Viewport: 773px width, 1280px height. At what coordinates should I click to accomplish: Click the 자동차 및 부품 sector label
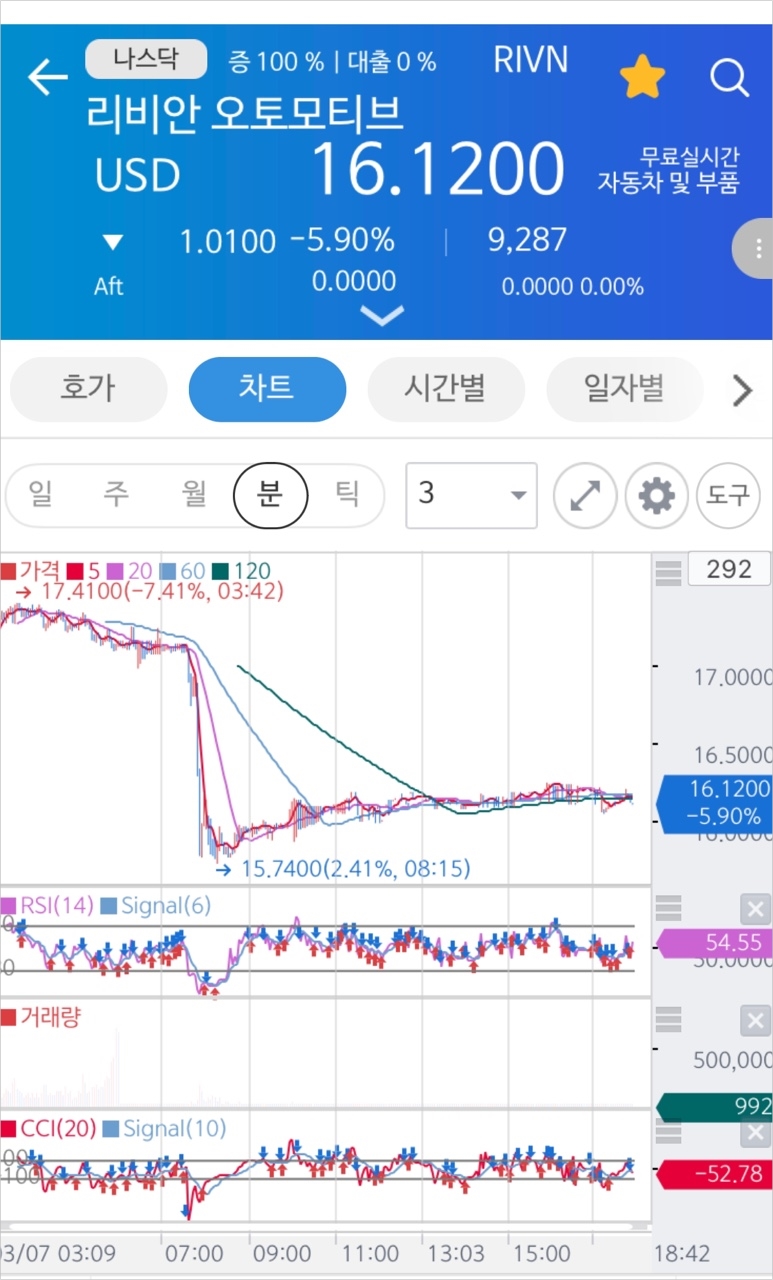pyautogui.click(x=668, y=183)
